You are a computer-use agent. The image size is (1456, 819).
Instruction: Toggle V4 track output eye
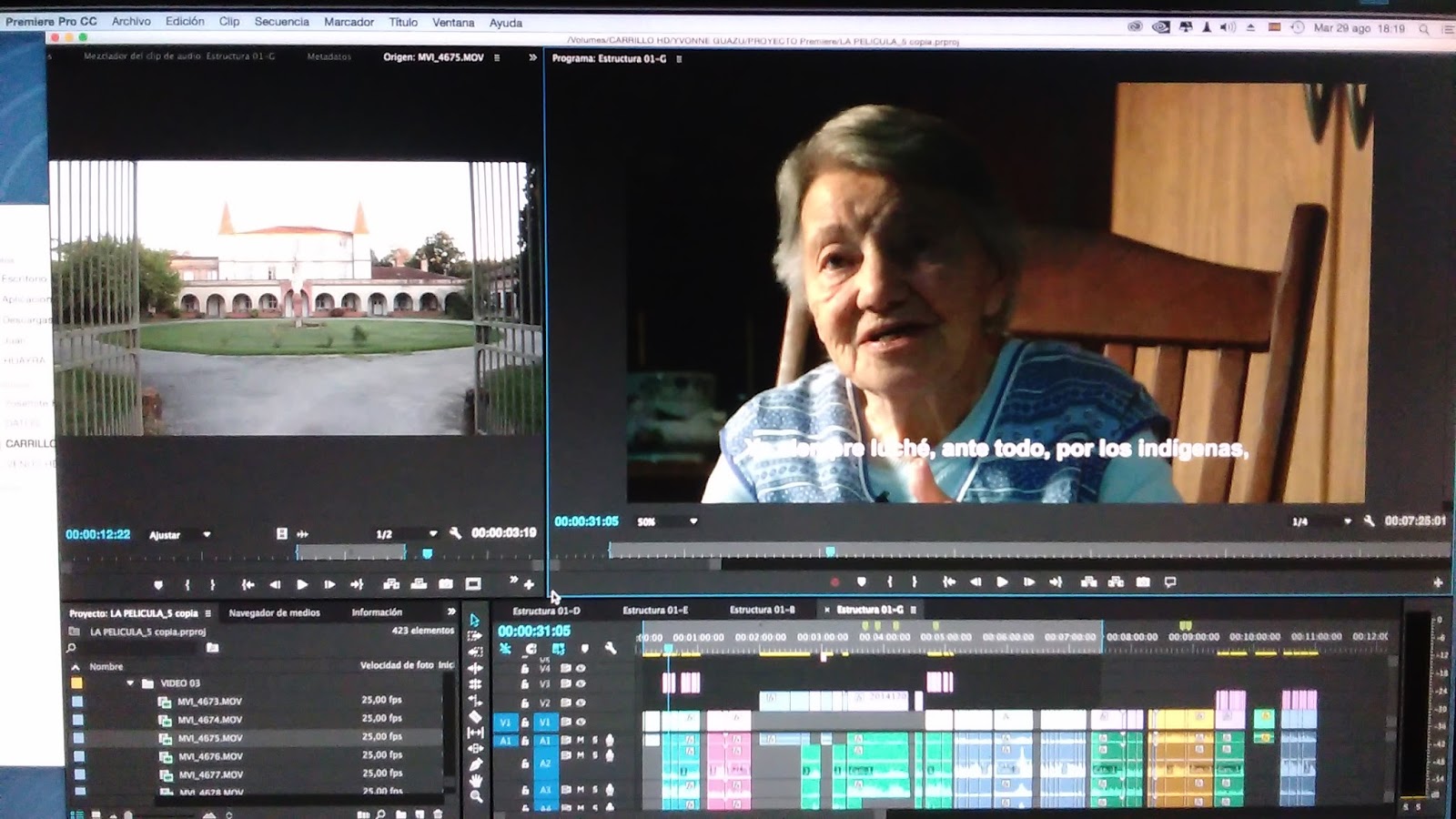tap(581, 668)
